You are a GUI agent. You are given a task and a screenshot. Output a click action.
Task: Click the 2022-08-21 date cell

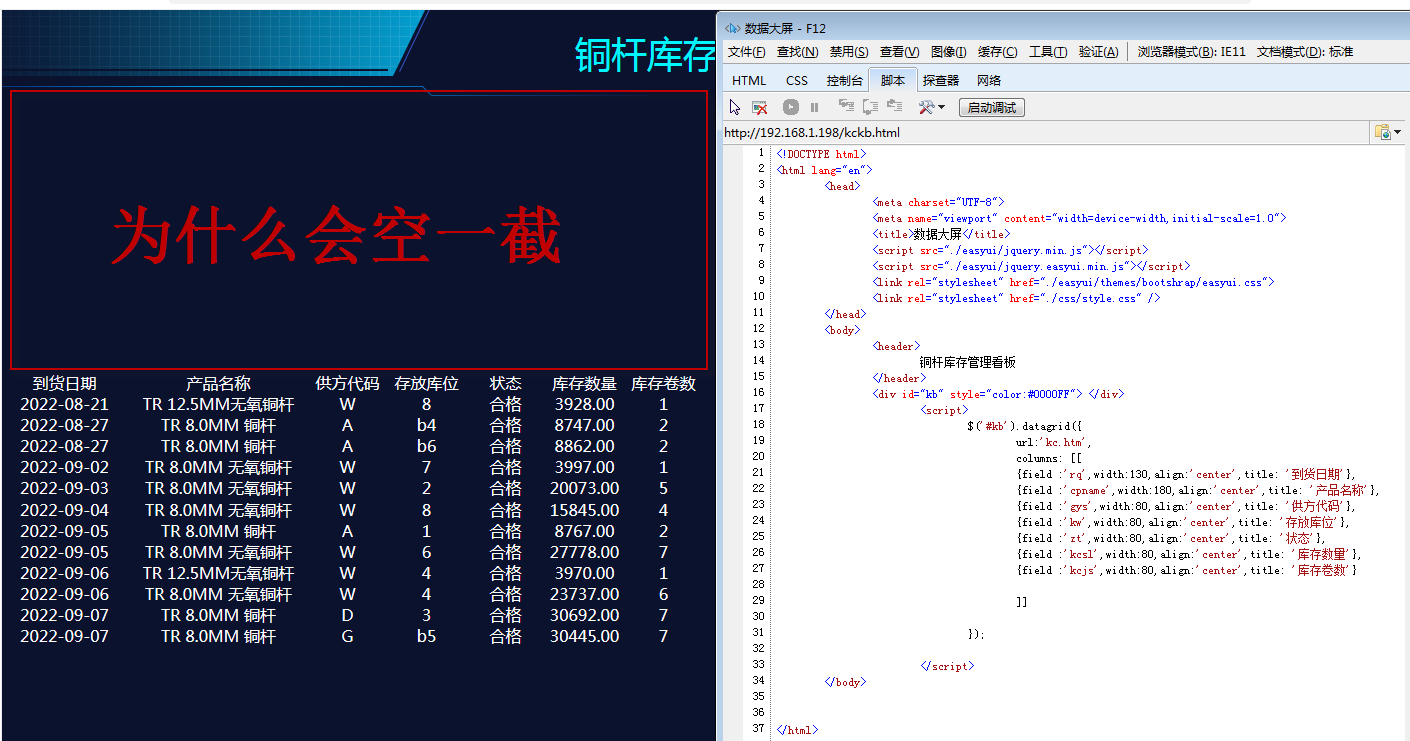[65, 404]
